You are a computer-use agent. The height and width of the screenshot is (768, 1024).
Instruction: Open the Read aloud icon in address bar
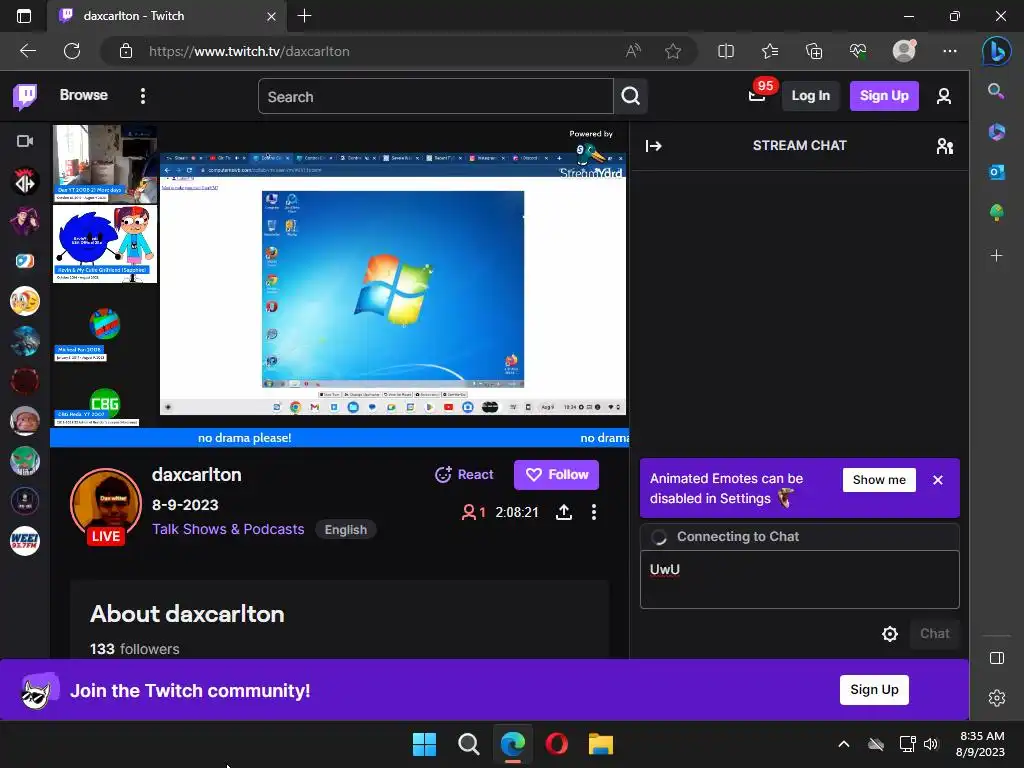click(633, 51)
